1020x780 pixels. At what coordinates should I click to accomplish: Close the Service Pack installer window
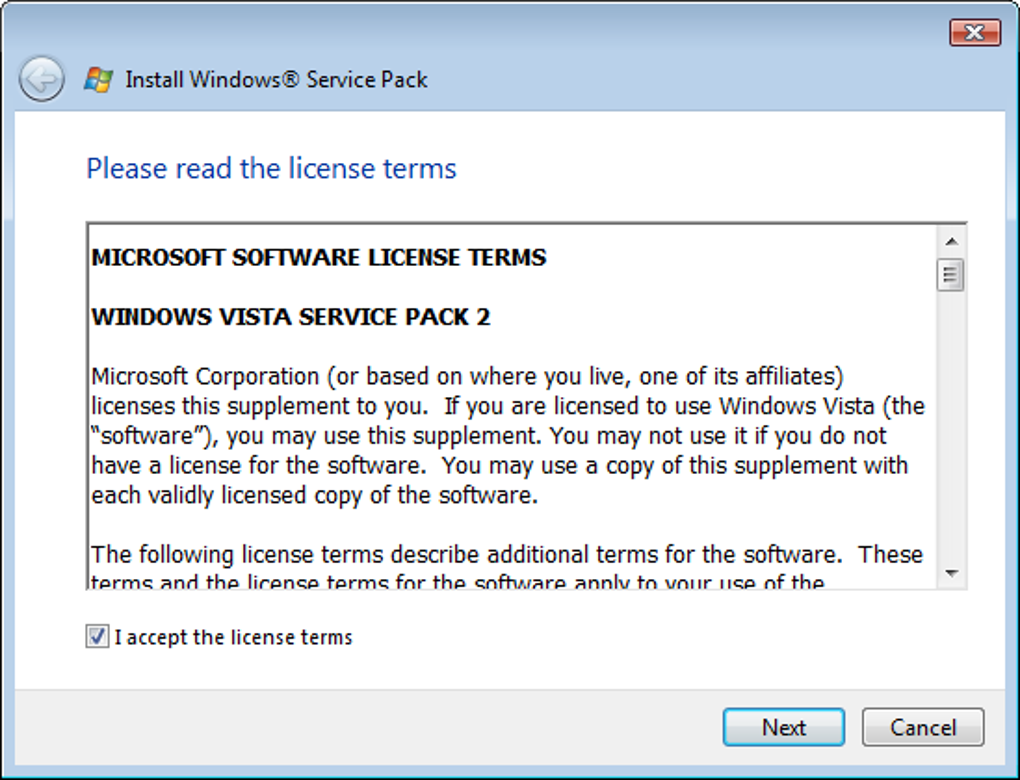coord(974,32)
